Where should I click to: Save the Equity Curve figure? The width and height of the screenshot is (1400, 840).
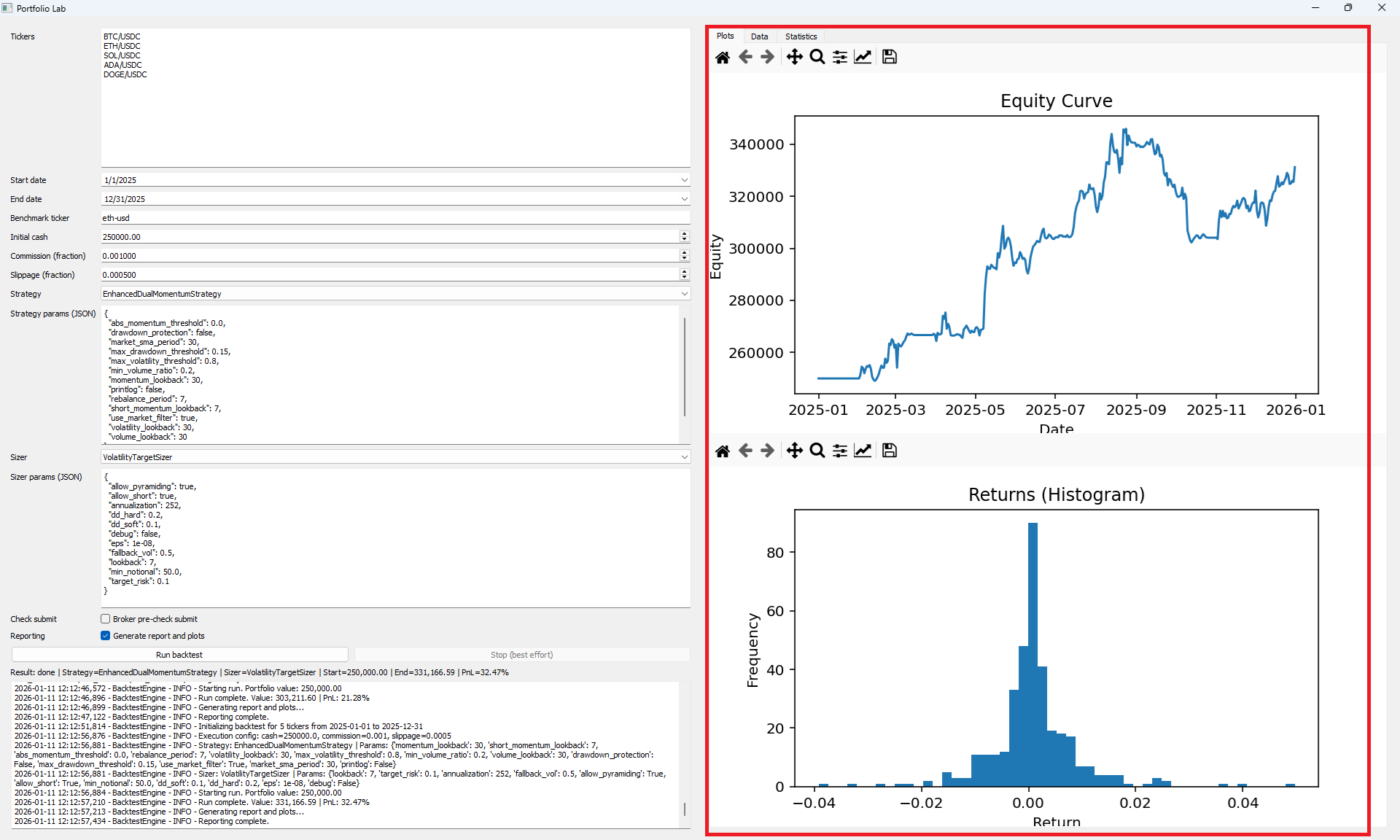(889, 56)
